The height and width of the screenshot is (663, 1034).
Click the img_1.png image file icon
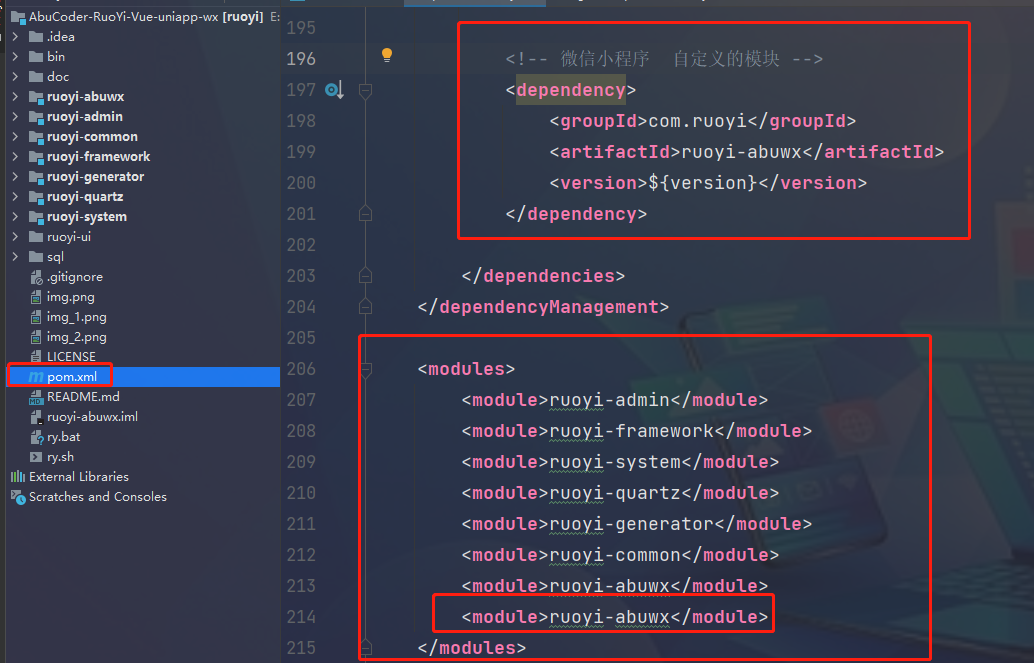click(x=36, y=317)
